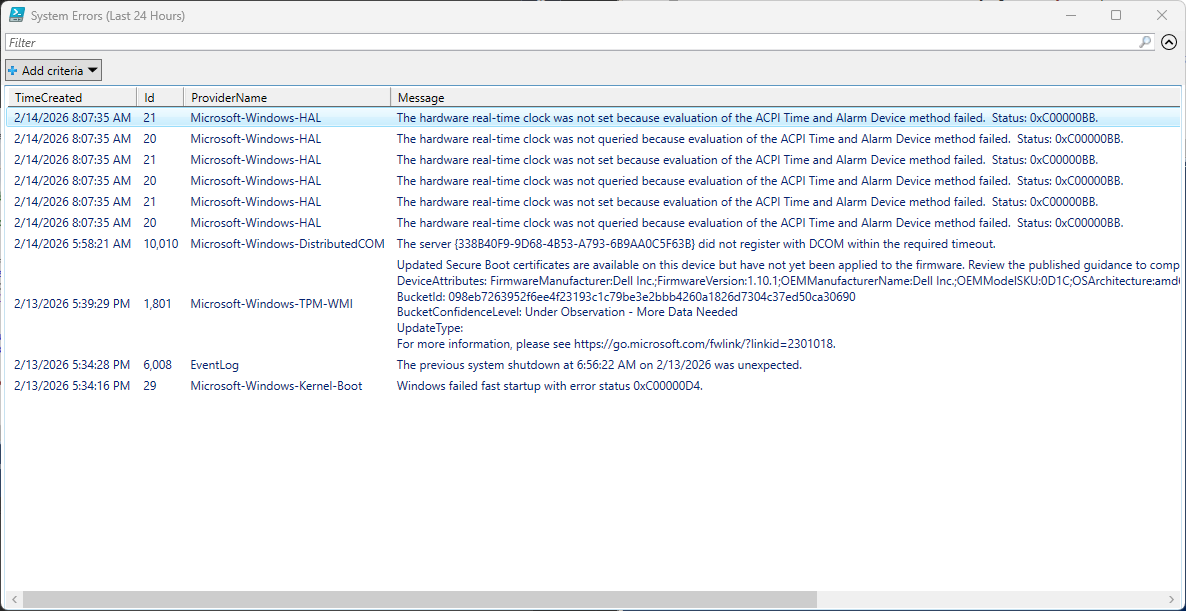1186x611 pixels.
Task: Open the Add criteria dropdown arrow
Action: pyautogui.click(x=91, y=70)
